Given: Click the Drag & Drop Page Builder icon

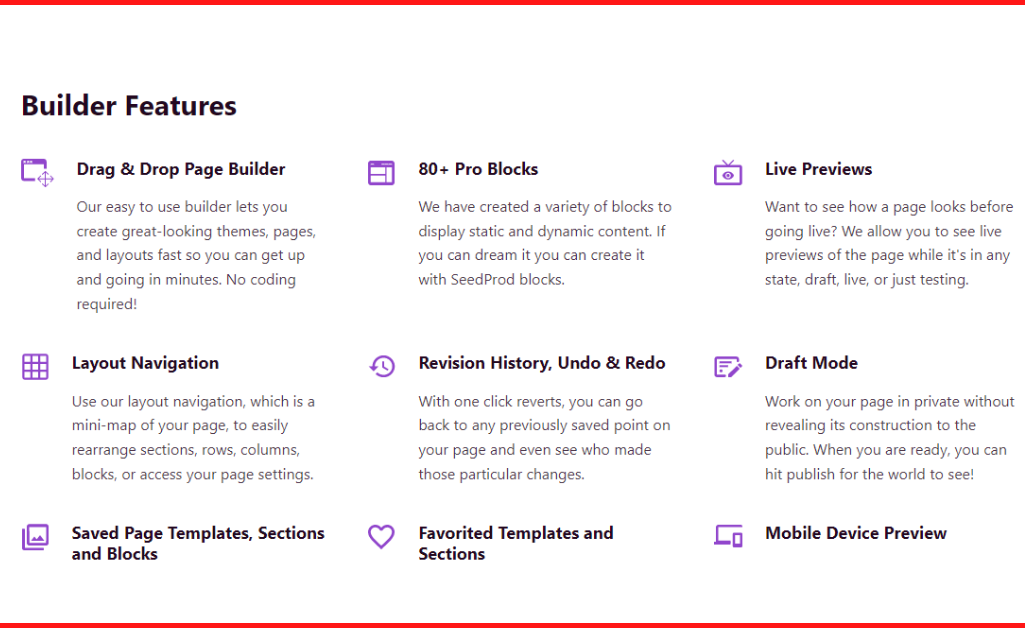Looking at the screenshot, I should 37,173.
